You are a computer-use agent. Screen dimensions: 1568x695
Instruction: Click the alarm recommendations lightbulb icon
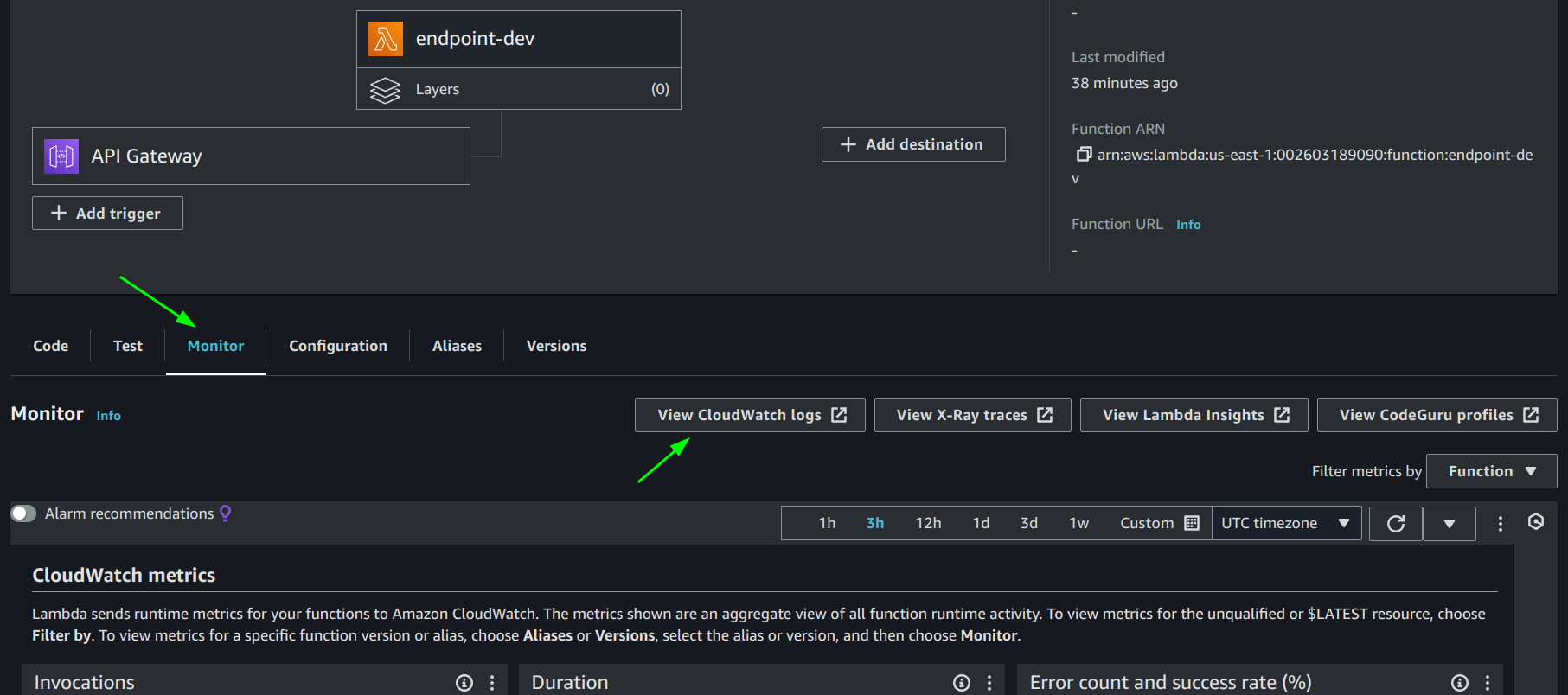(x=226, y=513)
